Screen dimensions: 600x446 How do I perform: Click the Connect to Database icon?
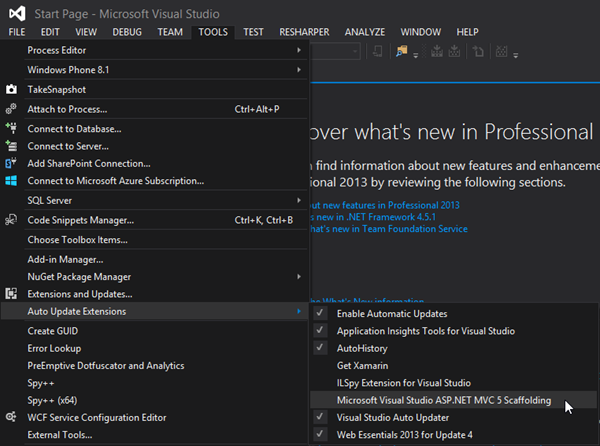click(12, 129)
